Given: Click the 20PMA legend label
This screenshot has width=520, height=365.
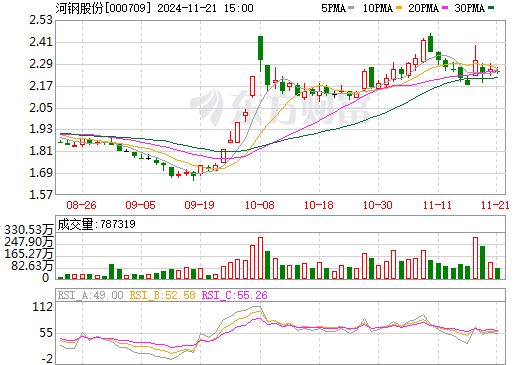Looking at the screenshot, I should click(x=423, y=8).
